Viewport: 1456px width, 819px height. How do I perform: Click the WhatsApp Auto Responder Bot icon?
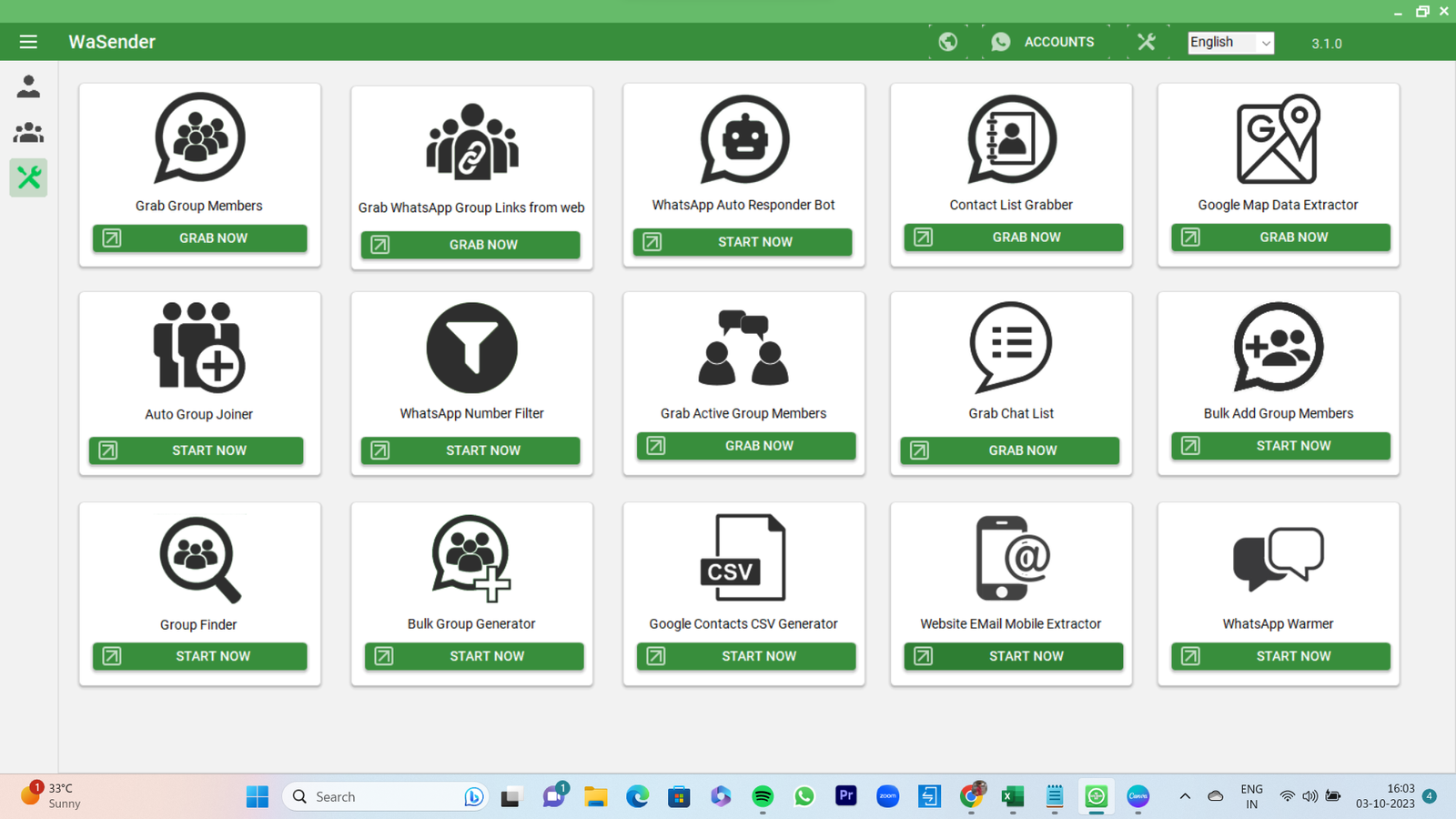pos(743,139)
